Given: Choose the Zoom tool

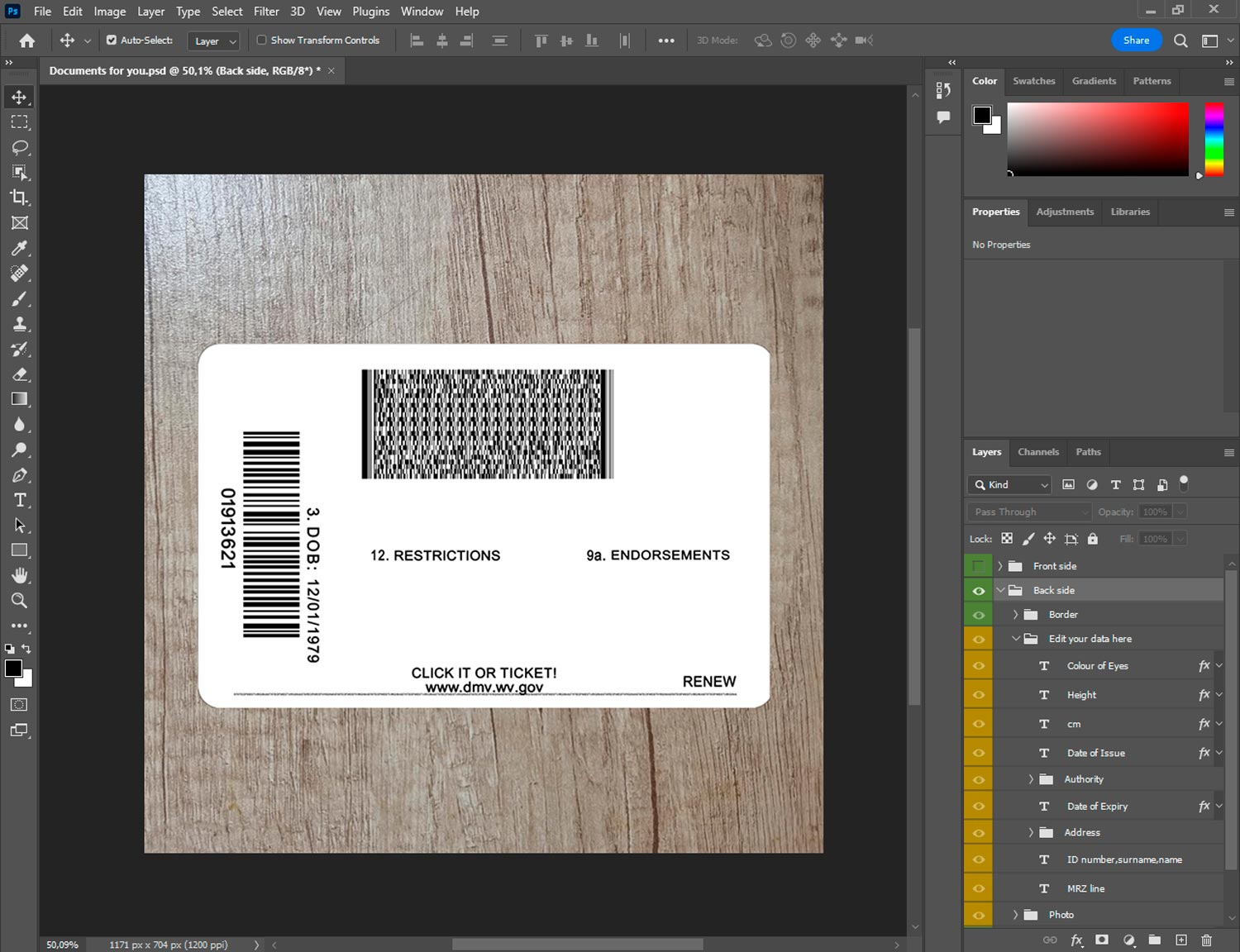Looking at the screenshot, I should coord(20,601).
